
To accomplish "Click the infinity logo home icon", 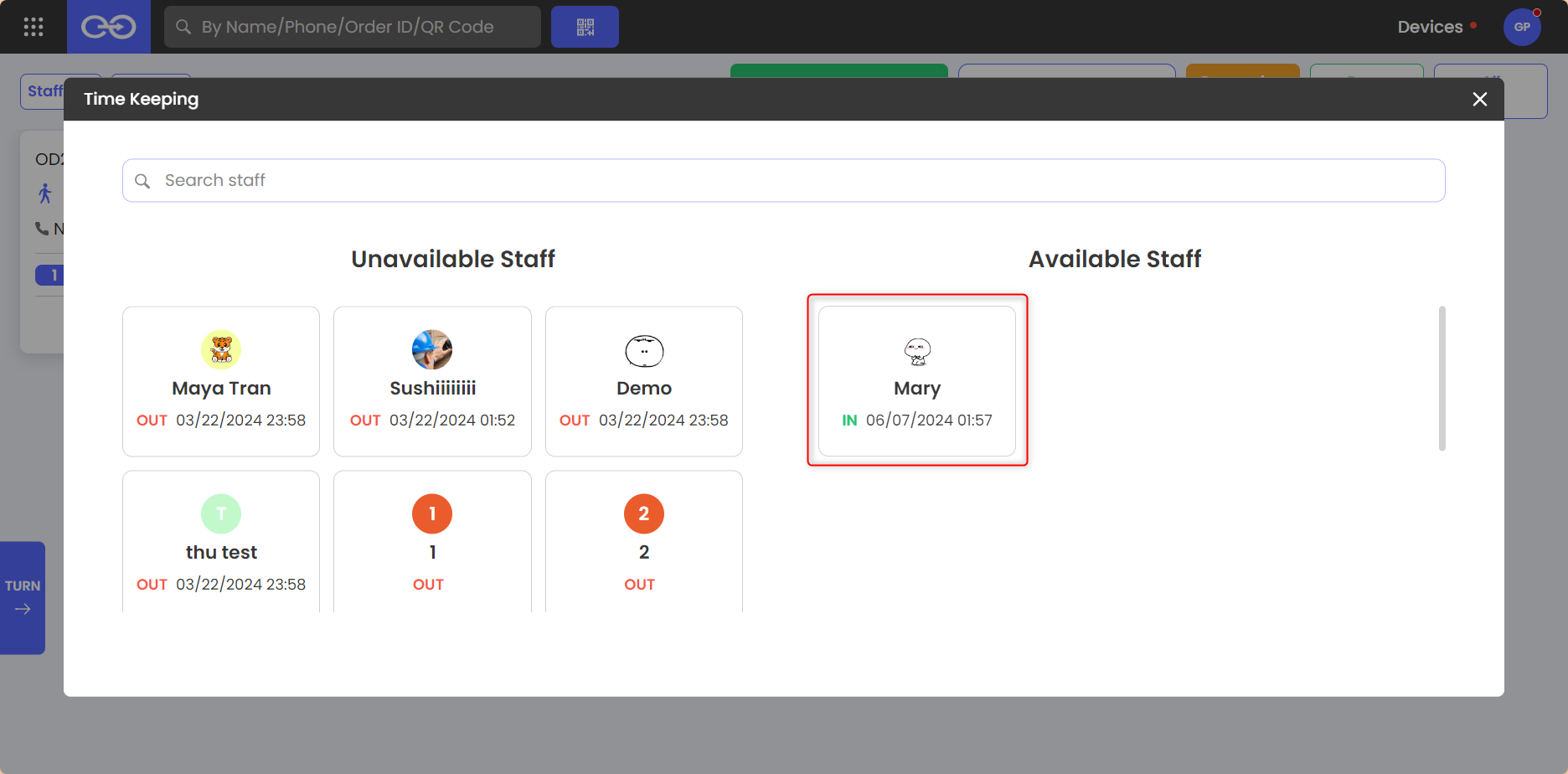I will tap(108, 27).
